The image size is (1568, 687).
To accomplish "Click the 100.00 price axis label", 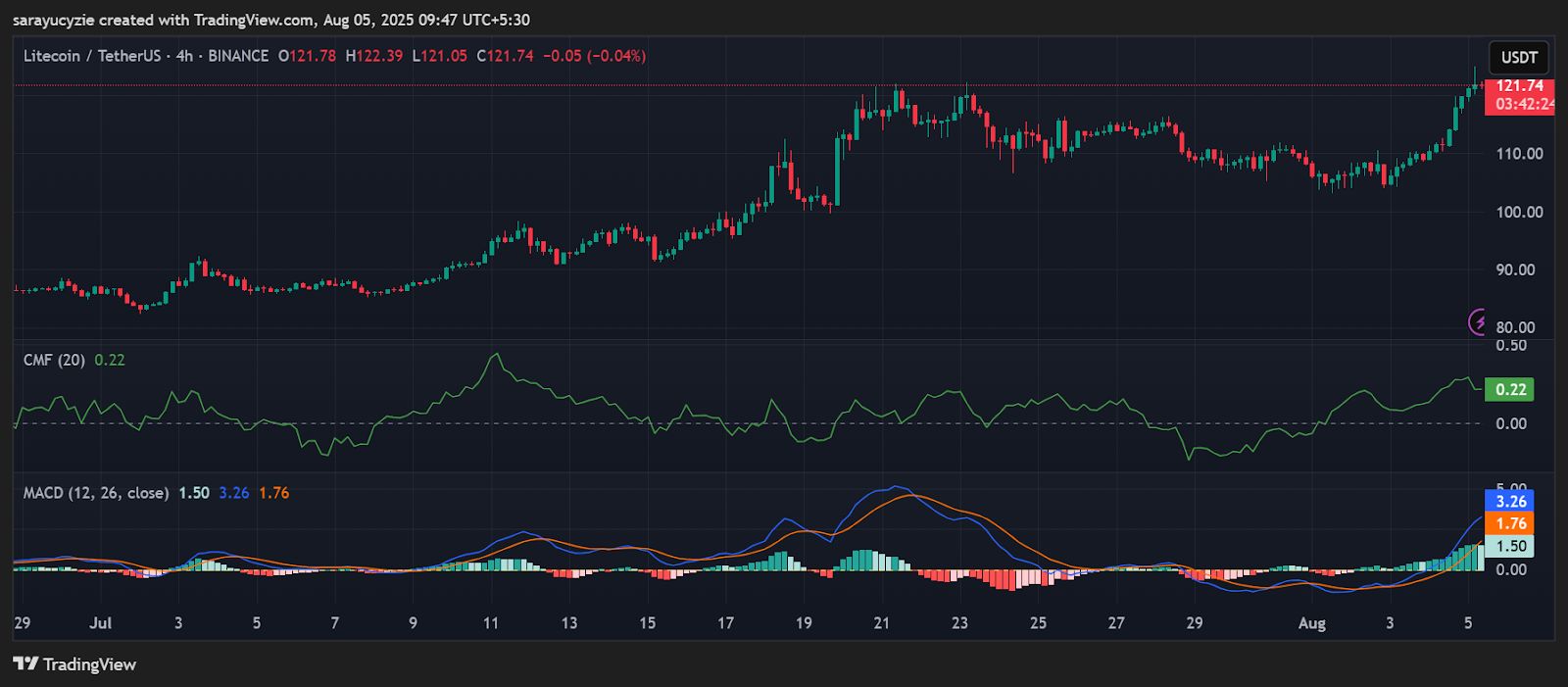I will point(1519,212).
